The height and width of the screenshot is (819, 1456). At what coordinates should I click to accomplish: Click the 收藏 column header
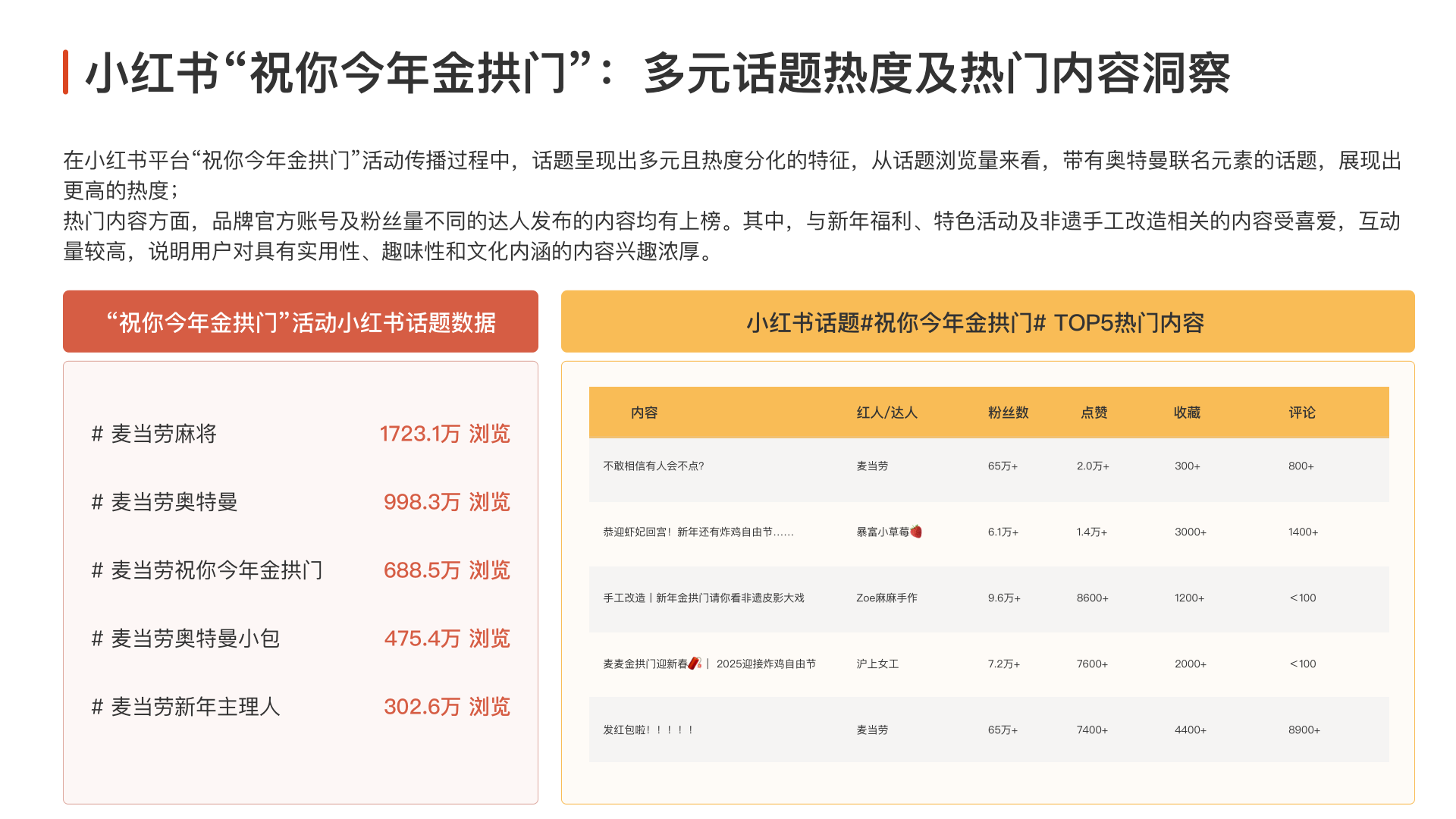1187,413
